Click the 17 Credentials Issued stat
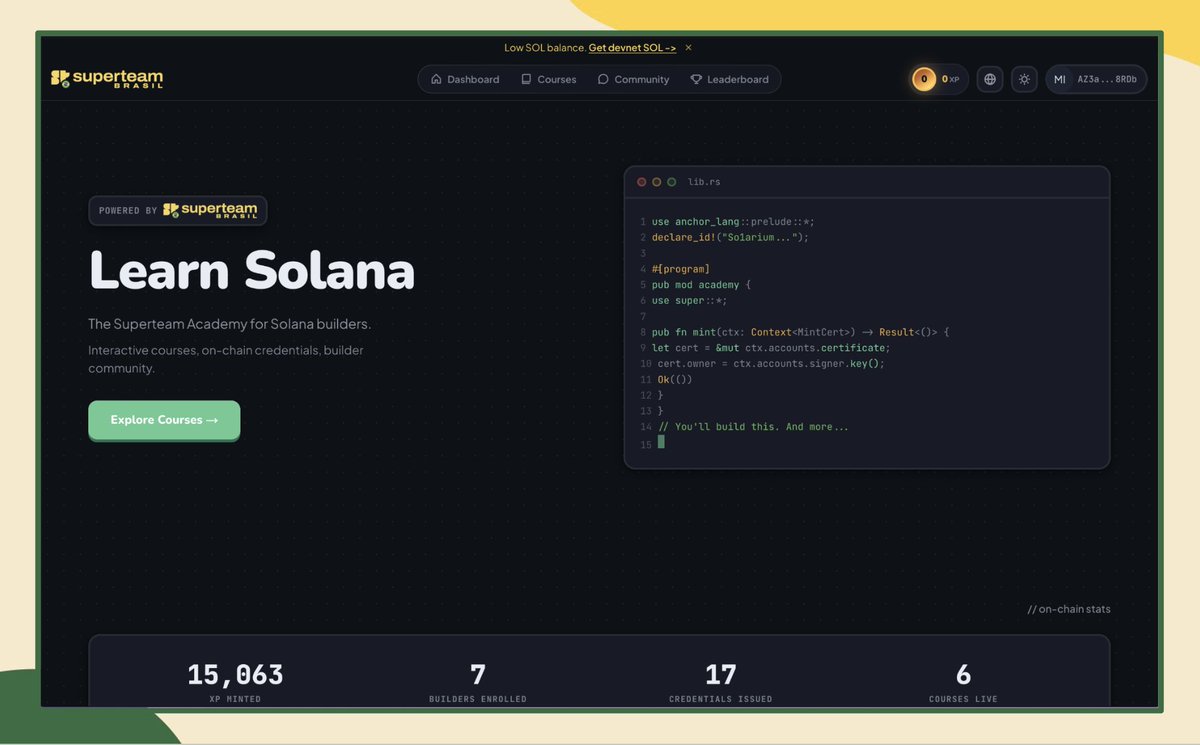 [720, 681]
